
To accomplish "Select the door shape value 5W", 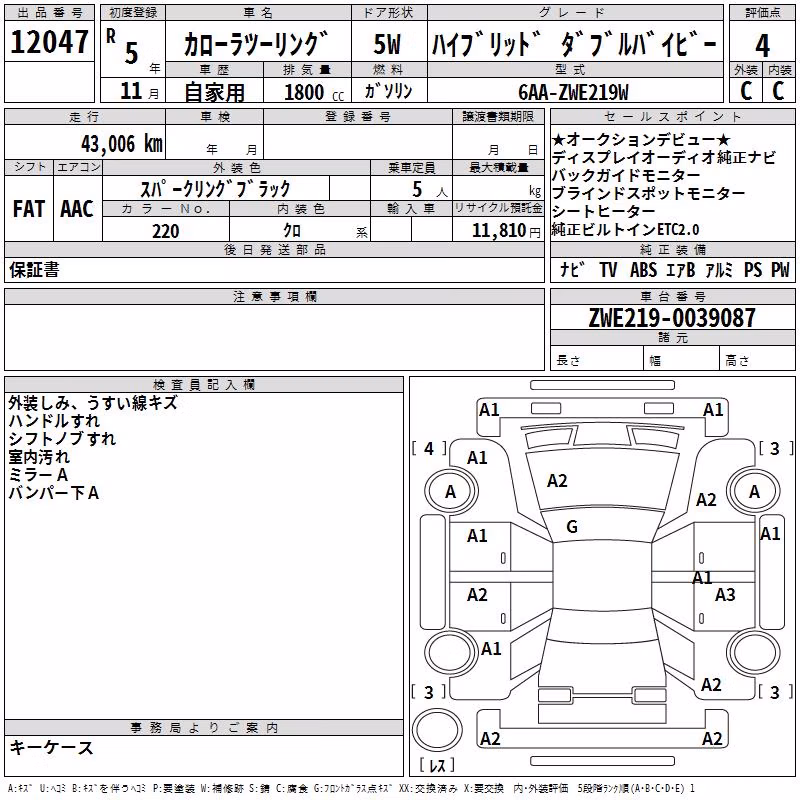I will [x=388, y=44].
